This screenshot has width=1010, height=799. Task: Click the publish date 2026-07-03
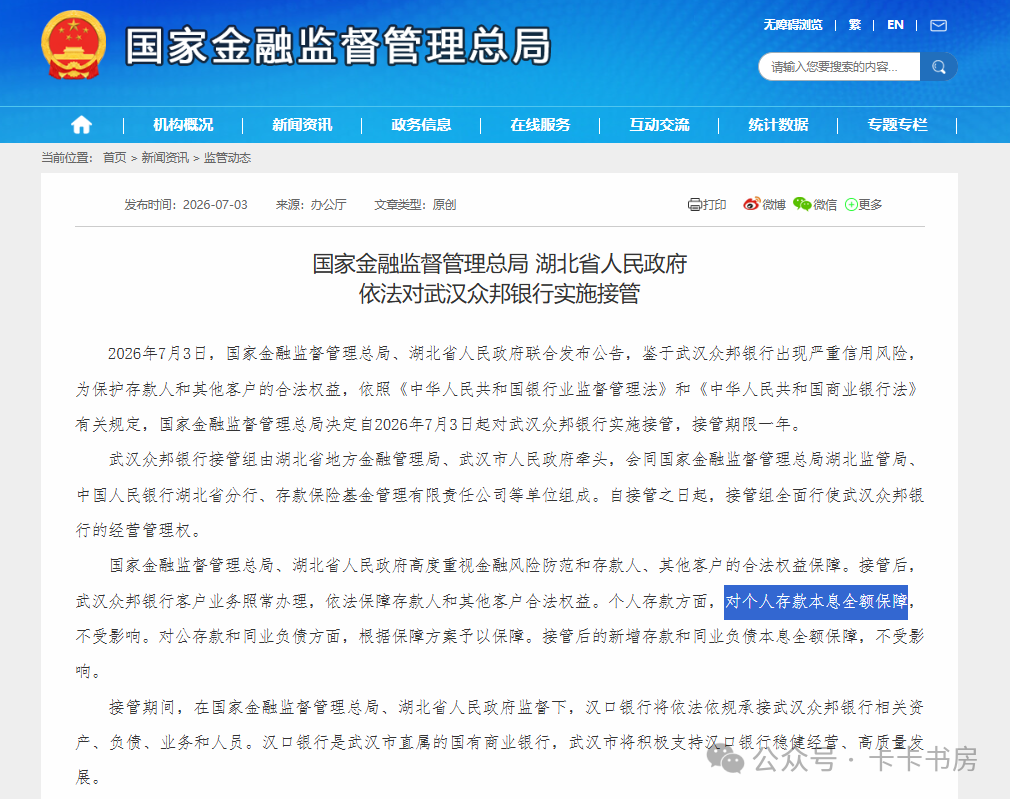(215, 205)
